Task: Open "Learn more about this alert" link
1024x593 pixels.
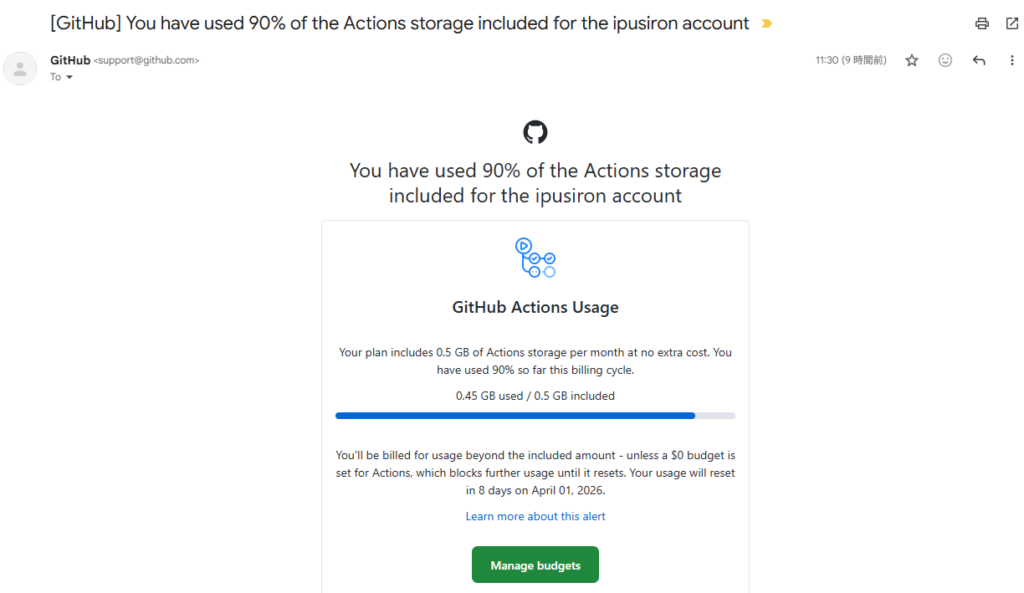Action: 535,517
